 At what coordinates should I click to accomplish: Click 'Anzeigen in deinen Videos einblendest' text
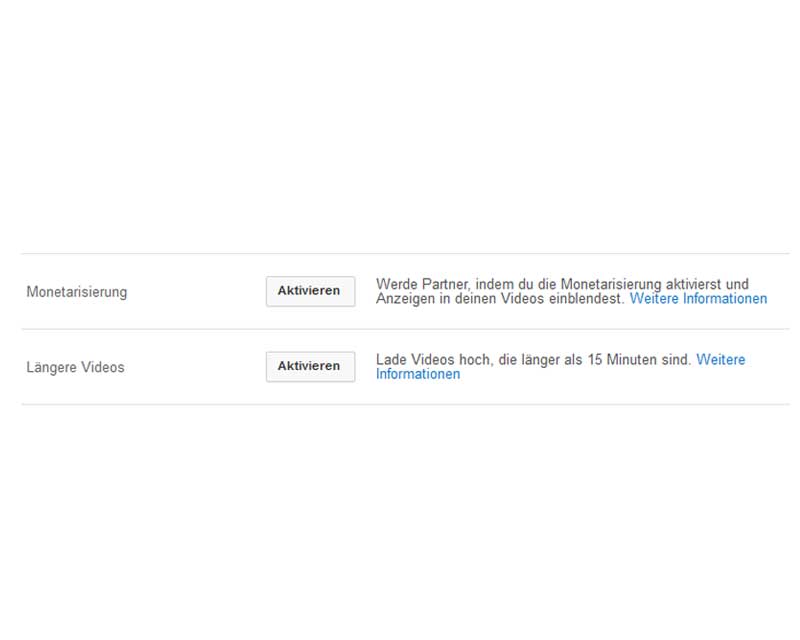point(500,299)
